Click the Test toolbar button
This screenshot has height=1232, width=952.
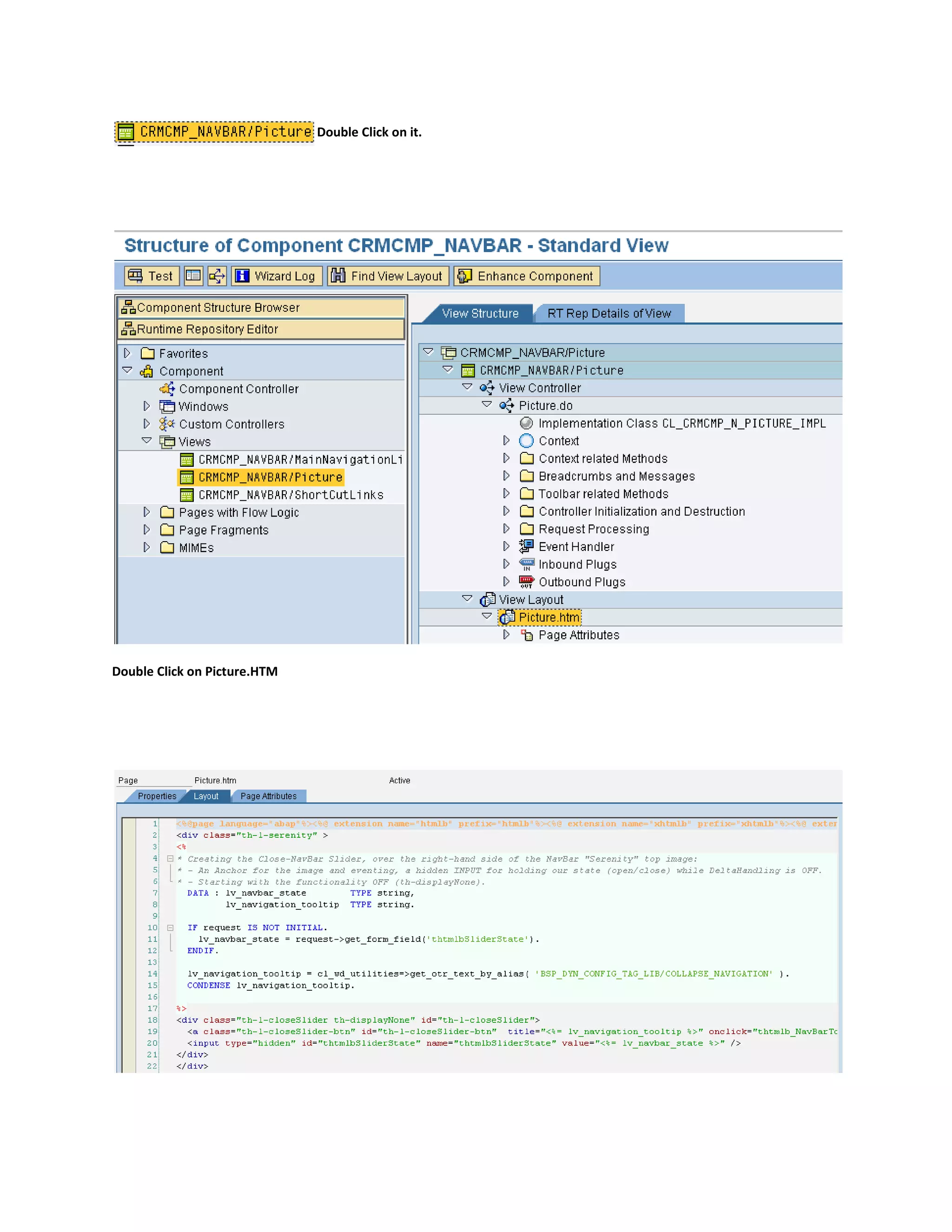point(151,276)
